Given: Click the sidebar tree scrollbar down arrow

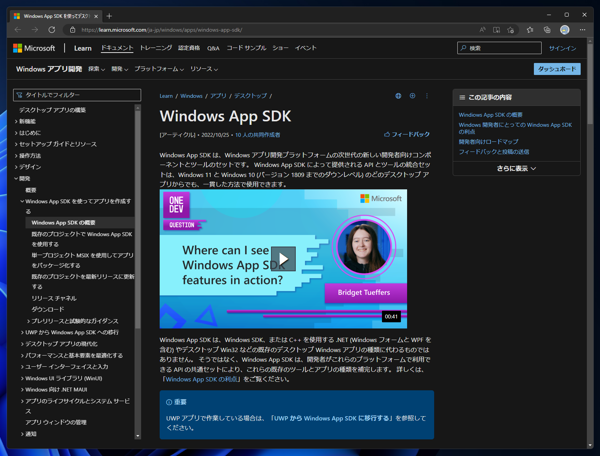Looking at the screenshot, I should click(x=138, y=436).
